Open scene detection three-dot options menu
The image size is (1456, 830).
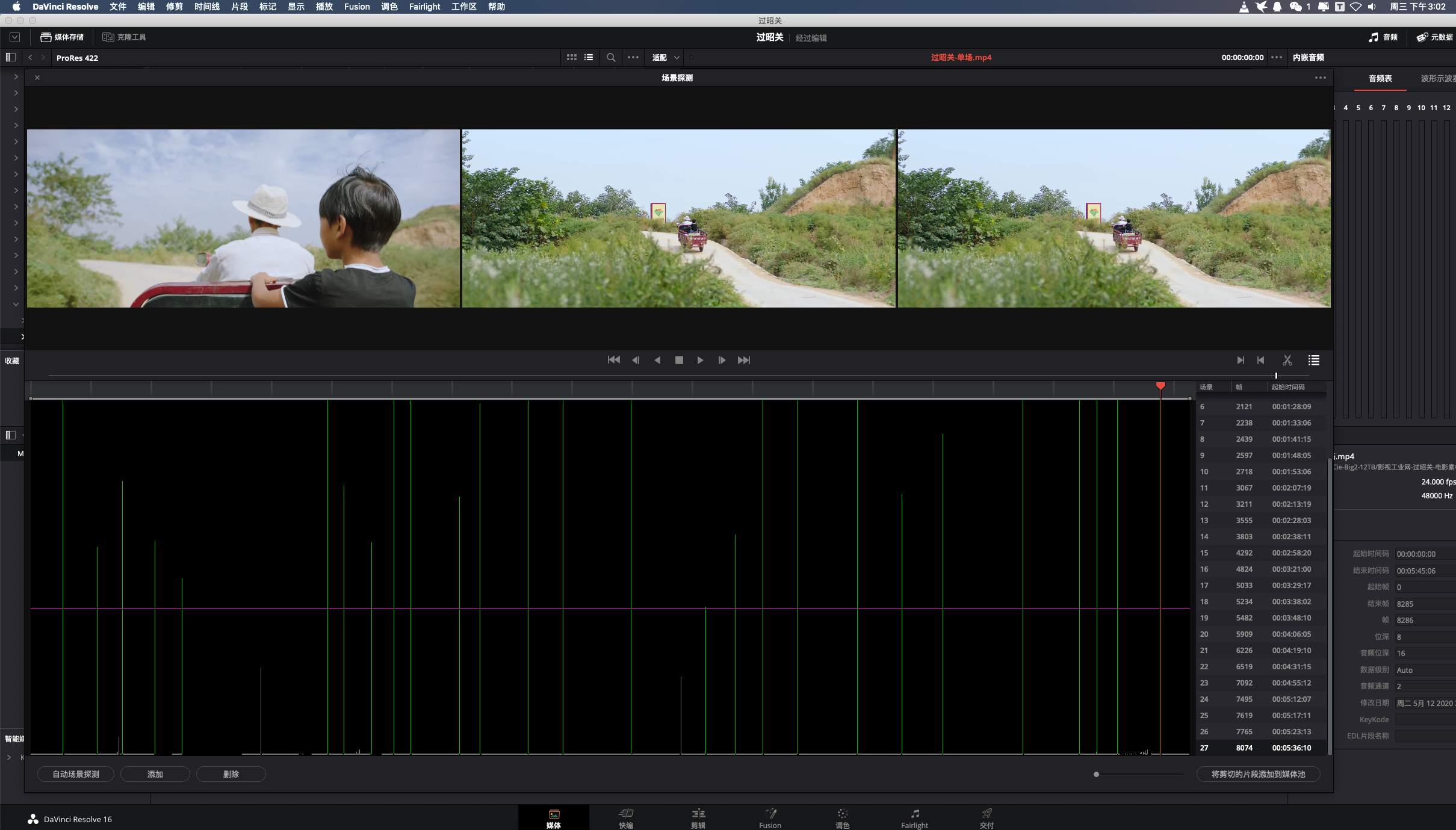(1320, 78)
